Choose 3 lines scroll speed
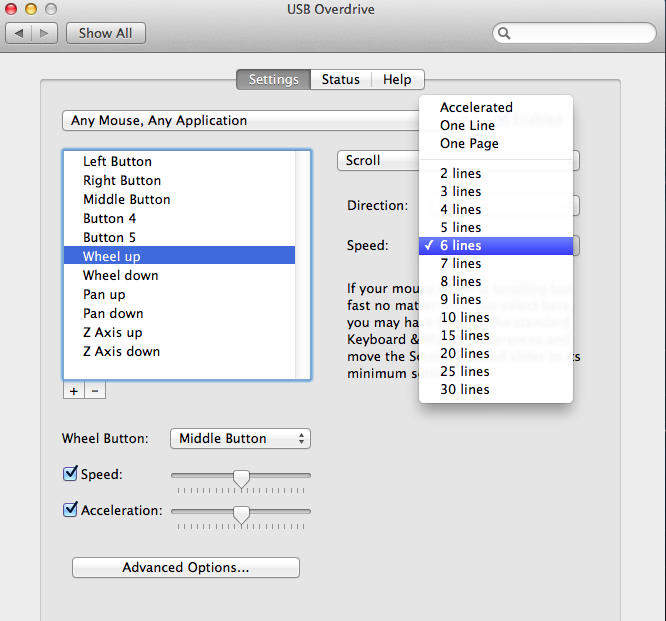 496,192
